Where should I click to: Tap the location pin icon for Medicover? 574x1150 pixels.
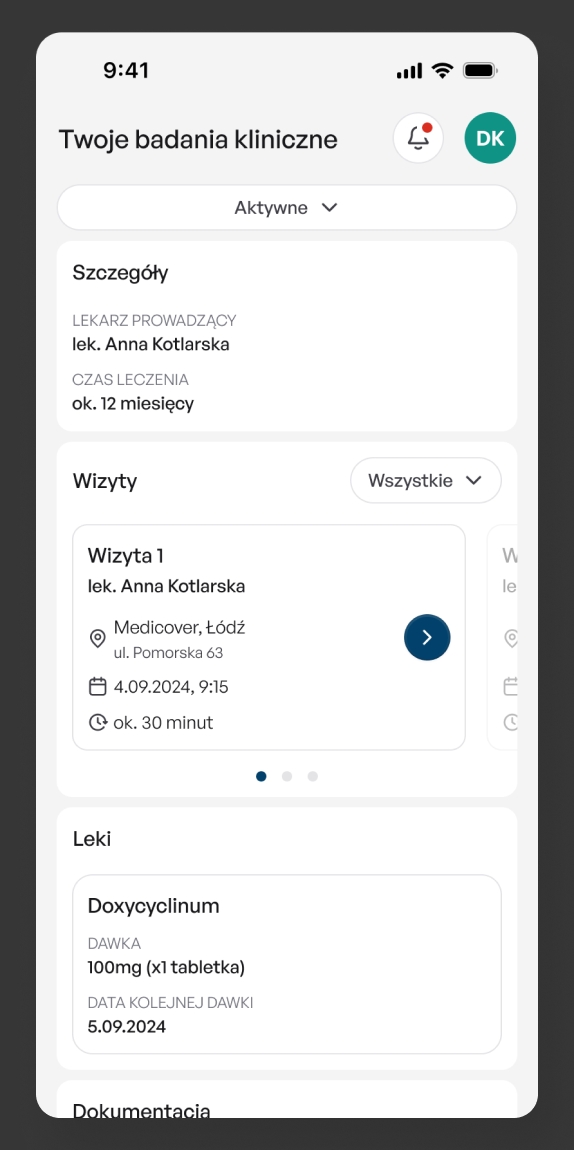pyautogui.click(x=97, y=638)
